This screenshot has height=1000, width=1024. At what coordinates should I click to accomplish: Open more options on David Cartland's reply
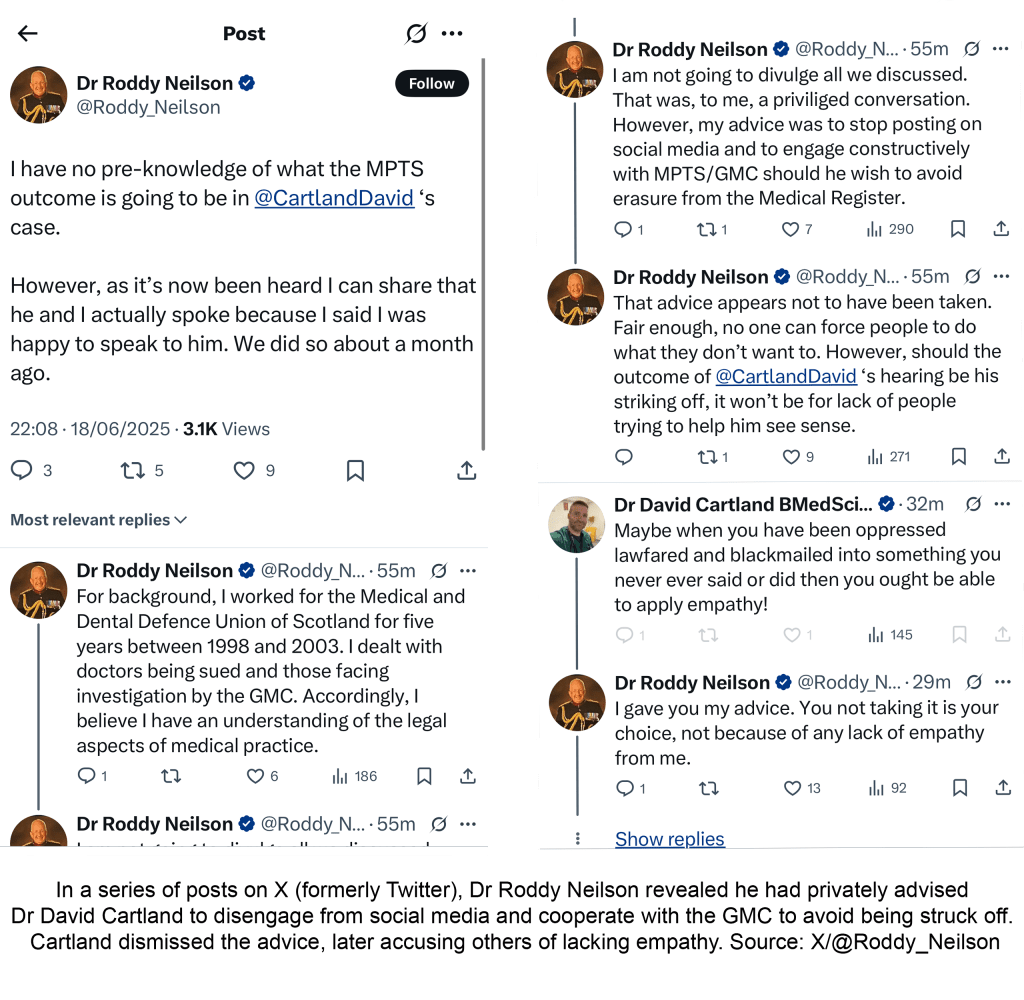(1000, 504)
